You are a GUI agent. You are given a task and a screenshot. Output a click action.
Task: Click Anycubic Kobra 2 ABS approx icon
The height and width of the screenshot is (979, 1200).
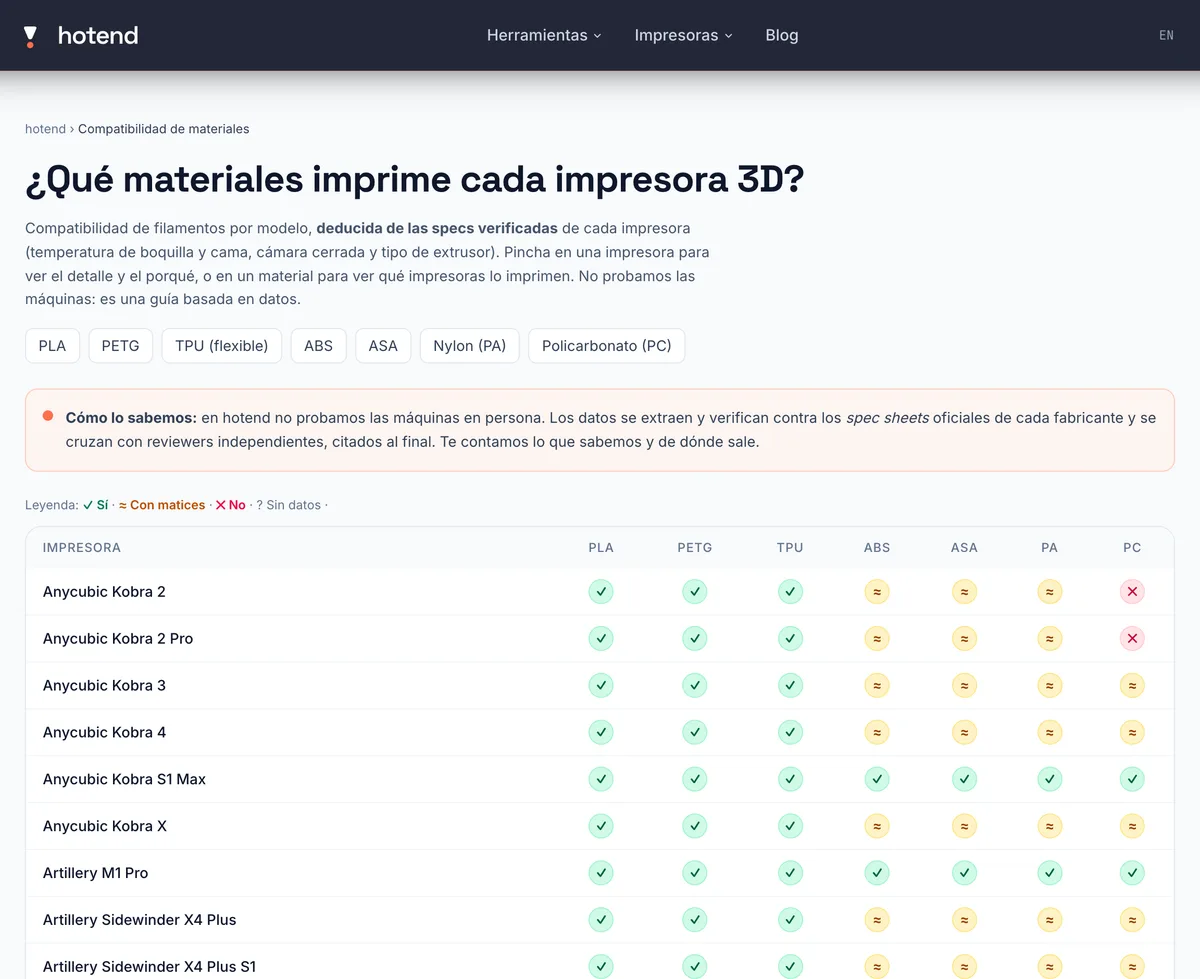tap(877, 592)
